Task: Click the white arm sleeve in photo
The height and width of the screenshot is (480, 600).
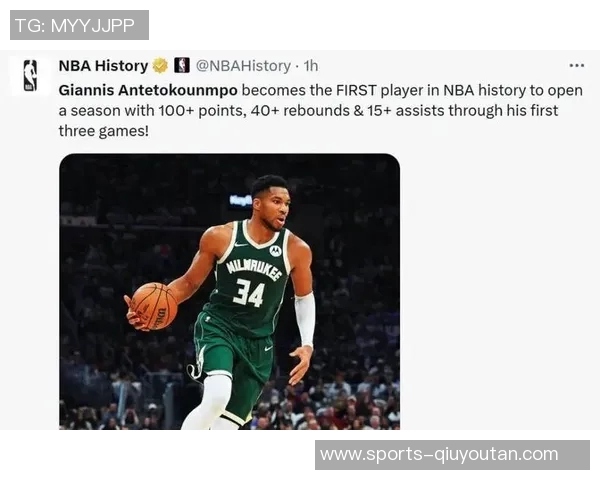Action: 305,319
